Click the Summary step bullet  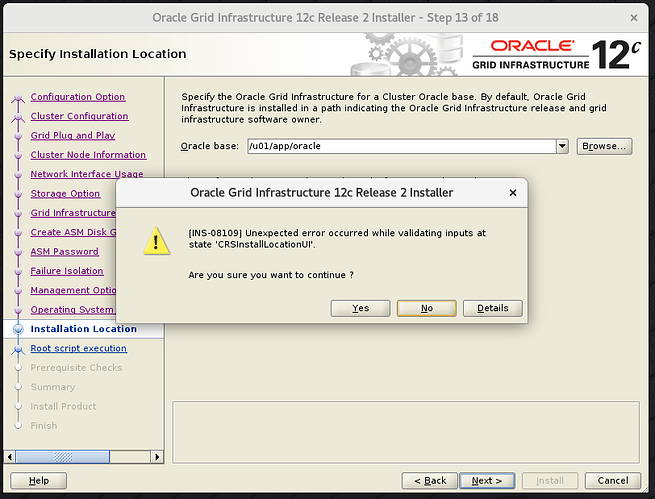click(x=18, y=387)
